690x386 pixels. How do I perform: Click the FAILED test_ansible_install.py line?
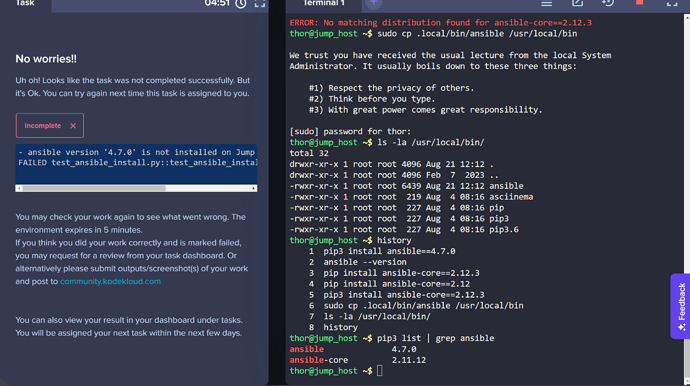coord(137,163)
